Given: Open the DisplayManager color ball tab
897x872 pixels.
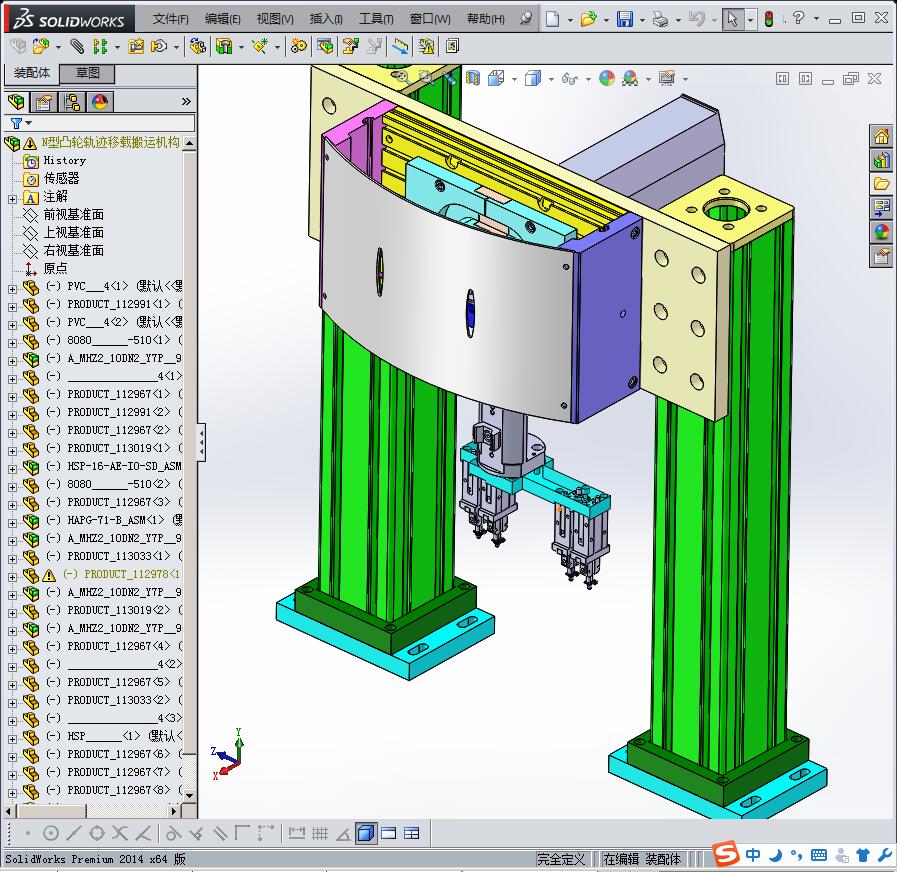Looking at the screenshot, I should tap(100, 102).
